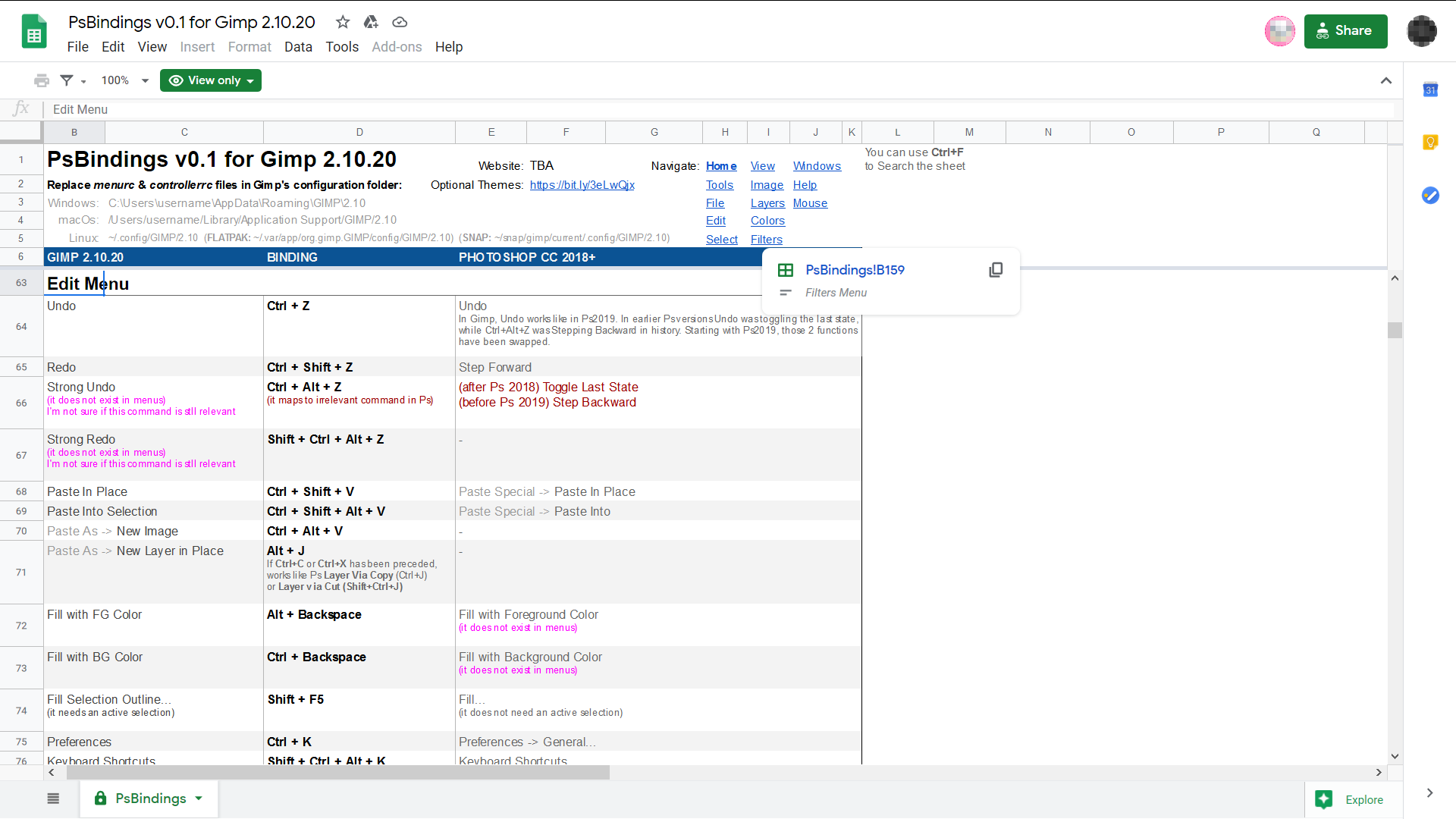
Task: Click the formula bar showing Edit Menu
Action: [720, 109]
